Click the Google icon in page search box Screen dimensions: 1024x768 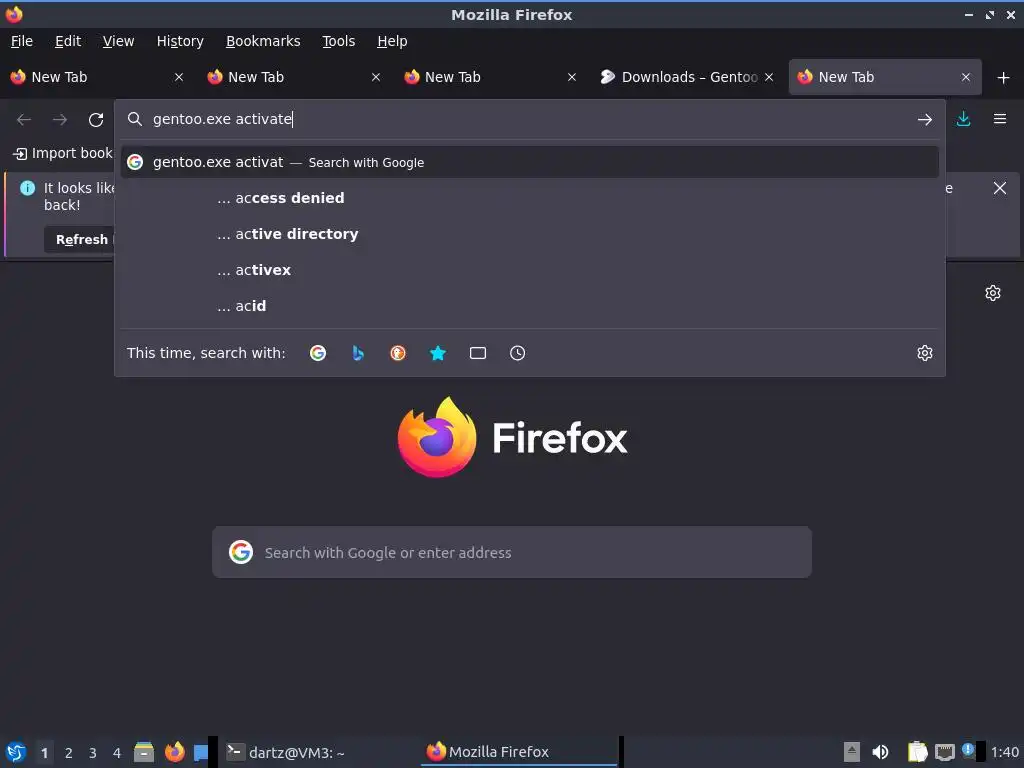pos(241,552)
